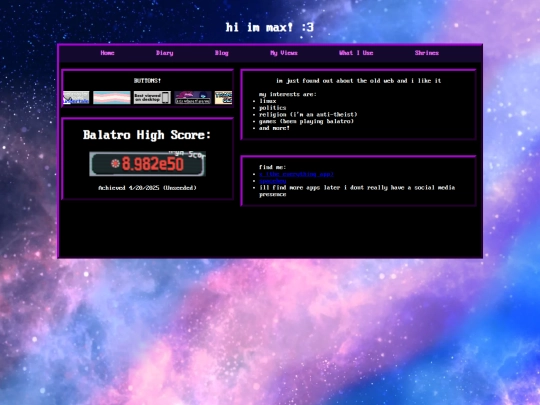Open the What I Use page
The image size is (540, 405).
[356, 53]
